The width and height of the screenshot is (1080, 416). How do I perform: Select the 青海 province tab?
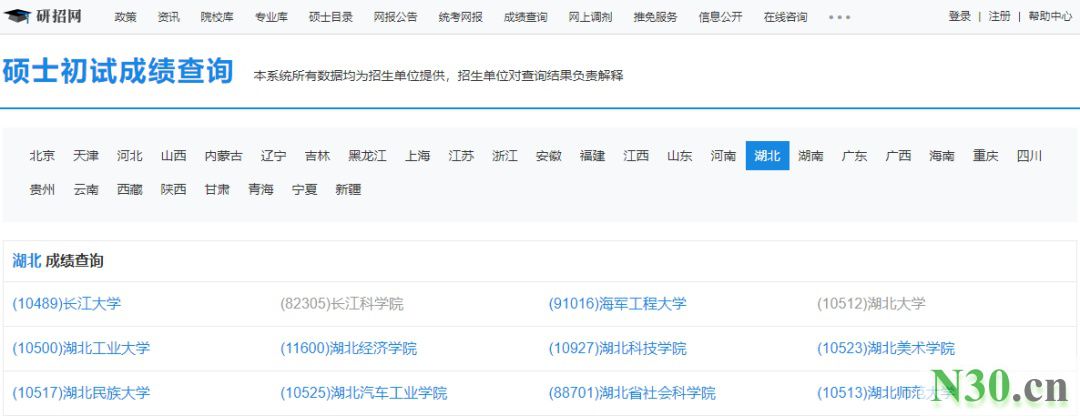(x=261, y=189)
